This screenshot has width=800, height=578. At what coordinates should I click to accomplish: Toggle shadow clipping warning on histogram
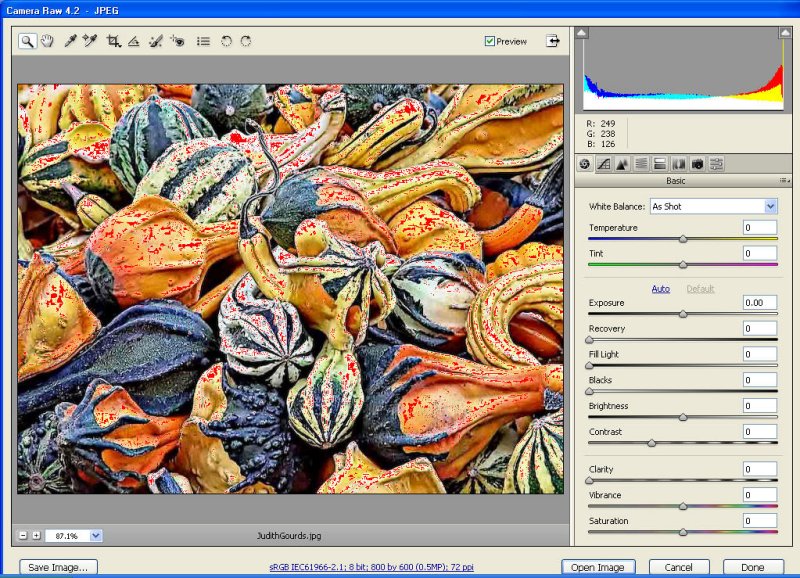coord(582,33)
